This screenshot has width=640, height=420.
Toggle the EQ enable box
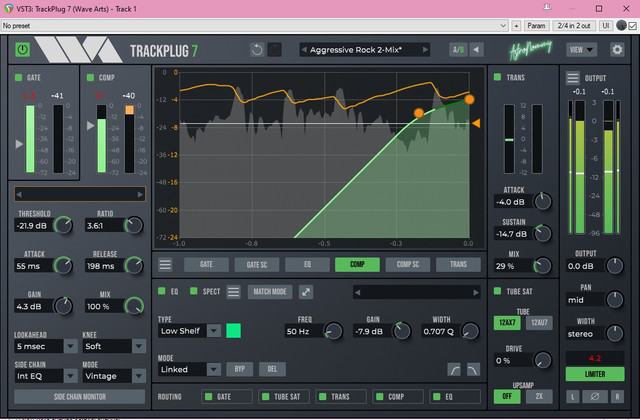click(x=162, y=291)
